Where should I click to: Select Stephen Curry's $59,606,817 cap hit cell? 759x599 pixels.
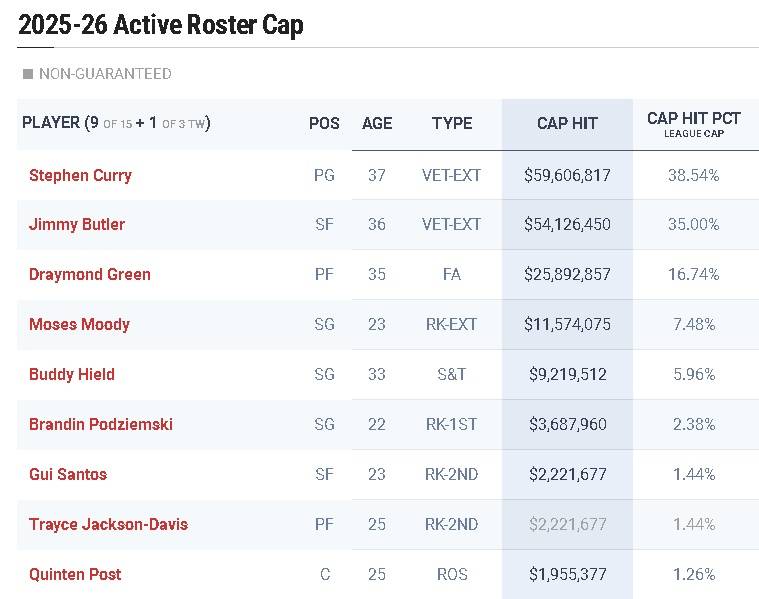point(567,175)
